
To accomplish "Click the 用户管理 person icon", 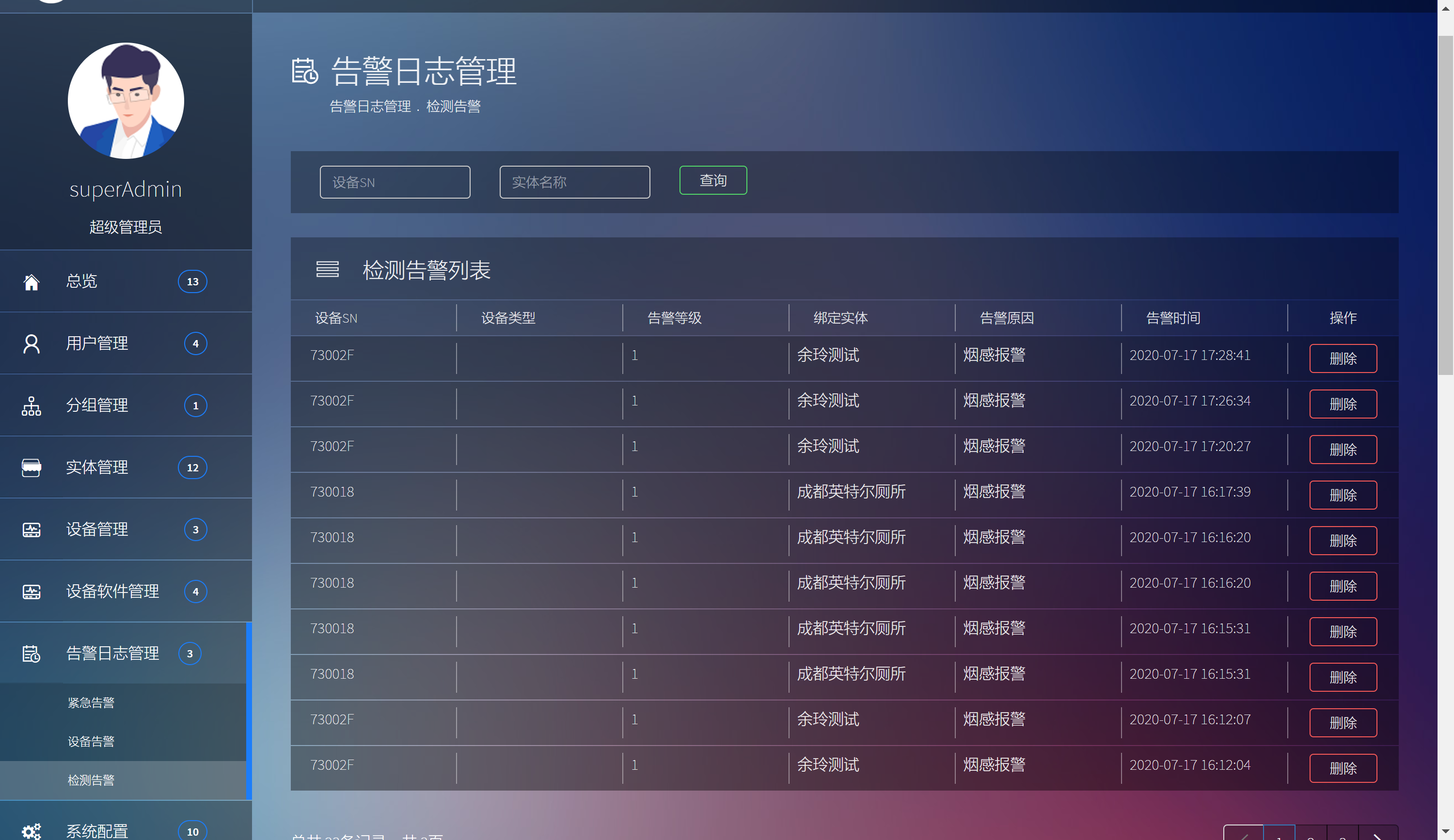I will point(31,343).
